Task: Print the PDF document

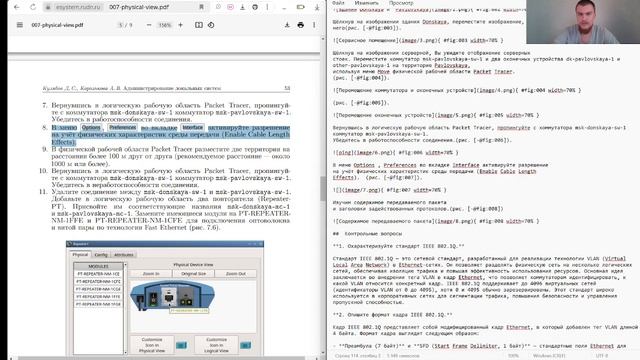Action: [301, 25]
